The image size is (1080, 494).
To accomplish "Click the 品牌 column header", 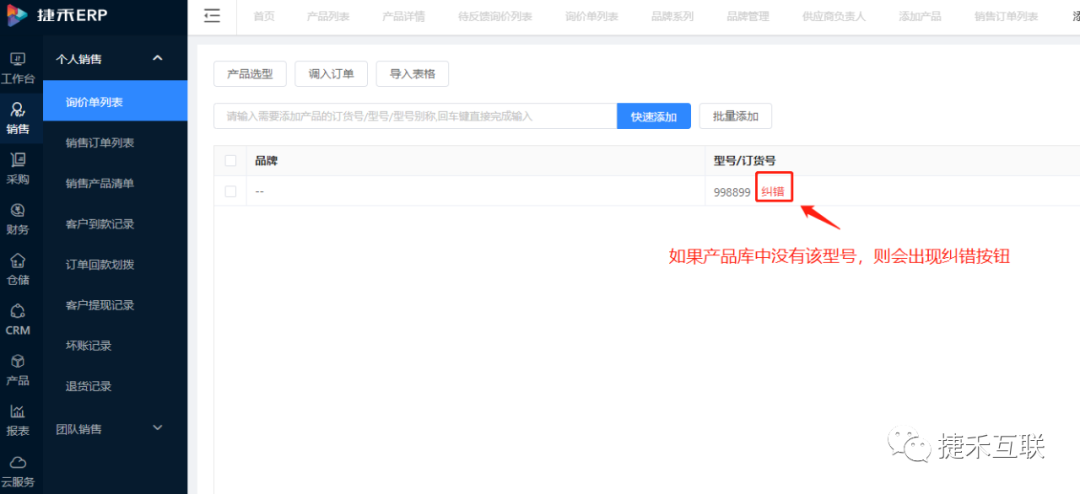I will pos(267,161).
